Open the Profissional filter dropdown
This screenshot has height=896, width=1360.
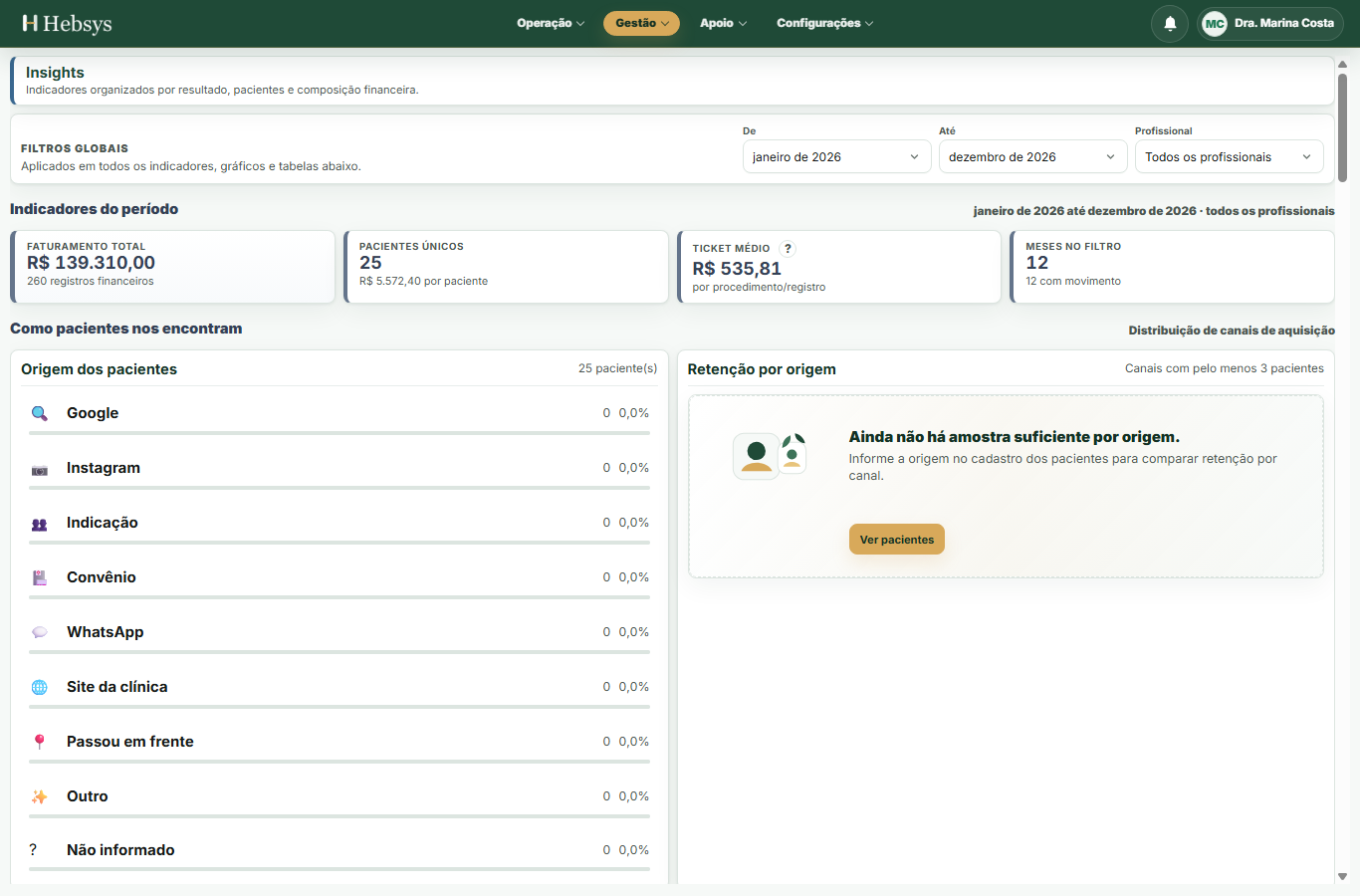tap(1229, 156)
